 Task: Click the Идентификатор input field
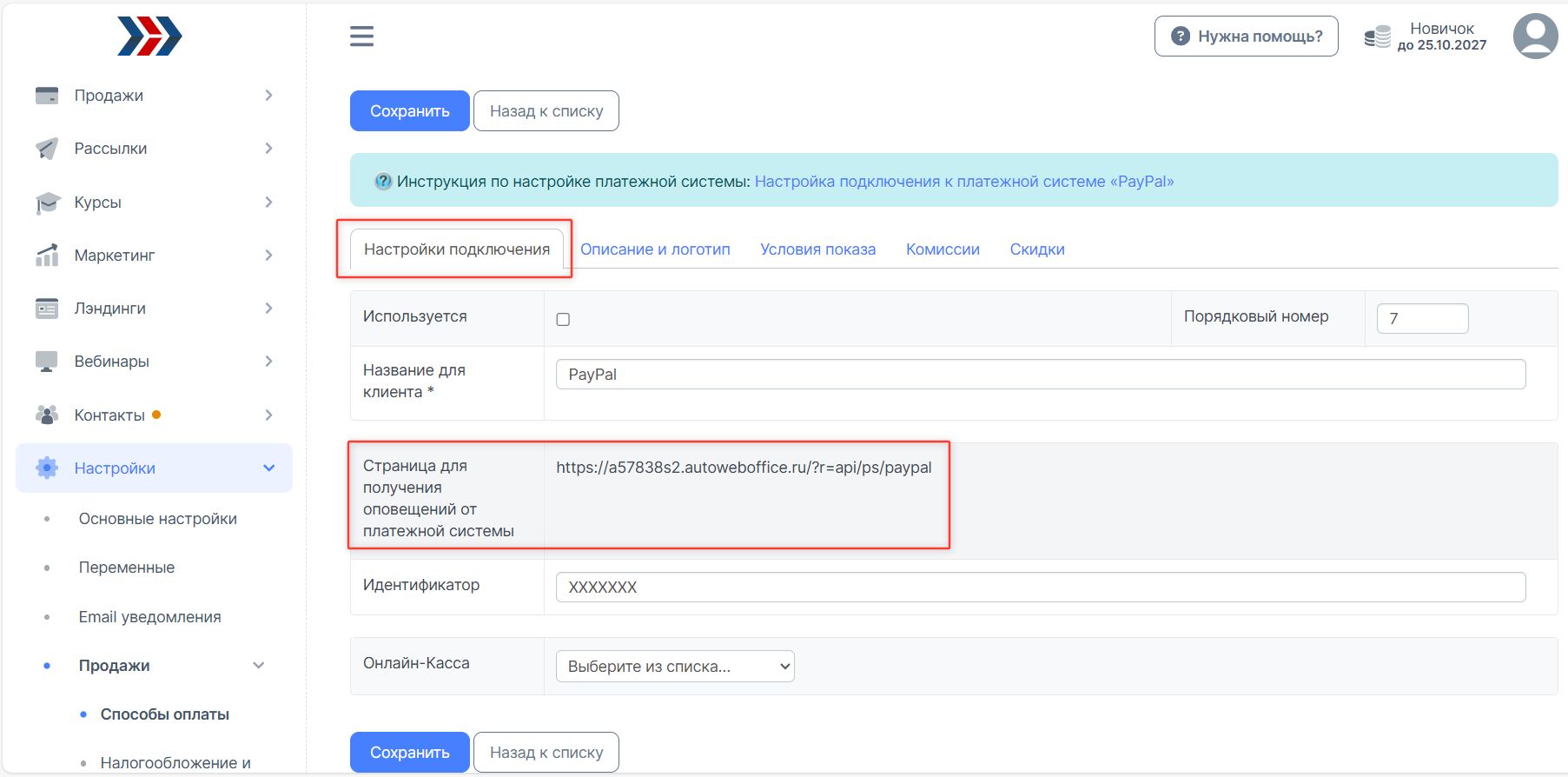[x=1040, y=588]
